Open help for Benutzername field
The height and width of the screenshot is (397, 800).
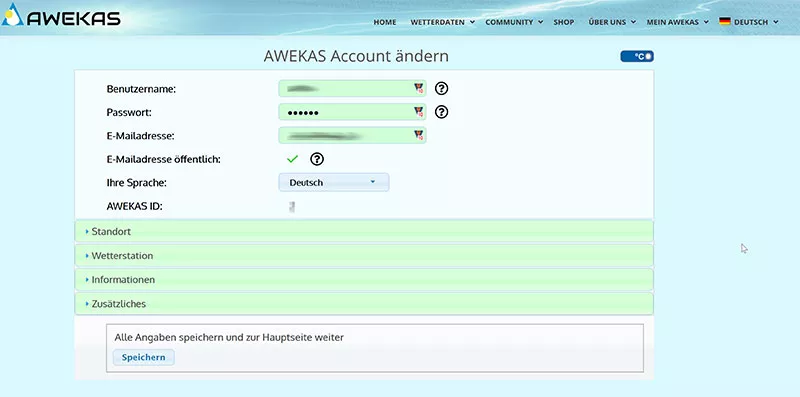(x=441, y=88)
